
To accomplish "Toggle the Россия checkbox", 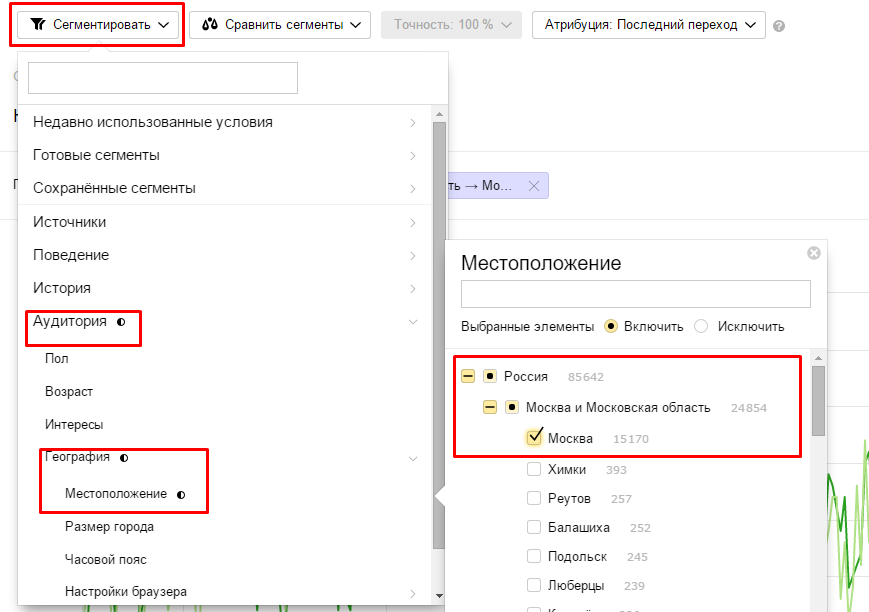I will 490,376.
